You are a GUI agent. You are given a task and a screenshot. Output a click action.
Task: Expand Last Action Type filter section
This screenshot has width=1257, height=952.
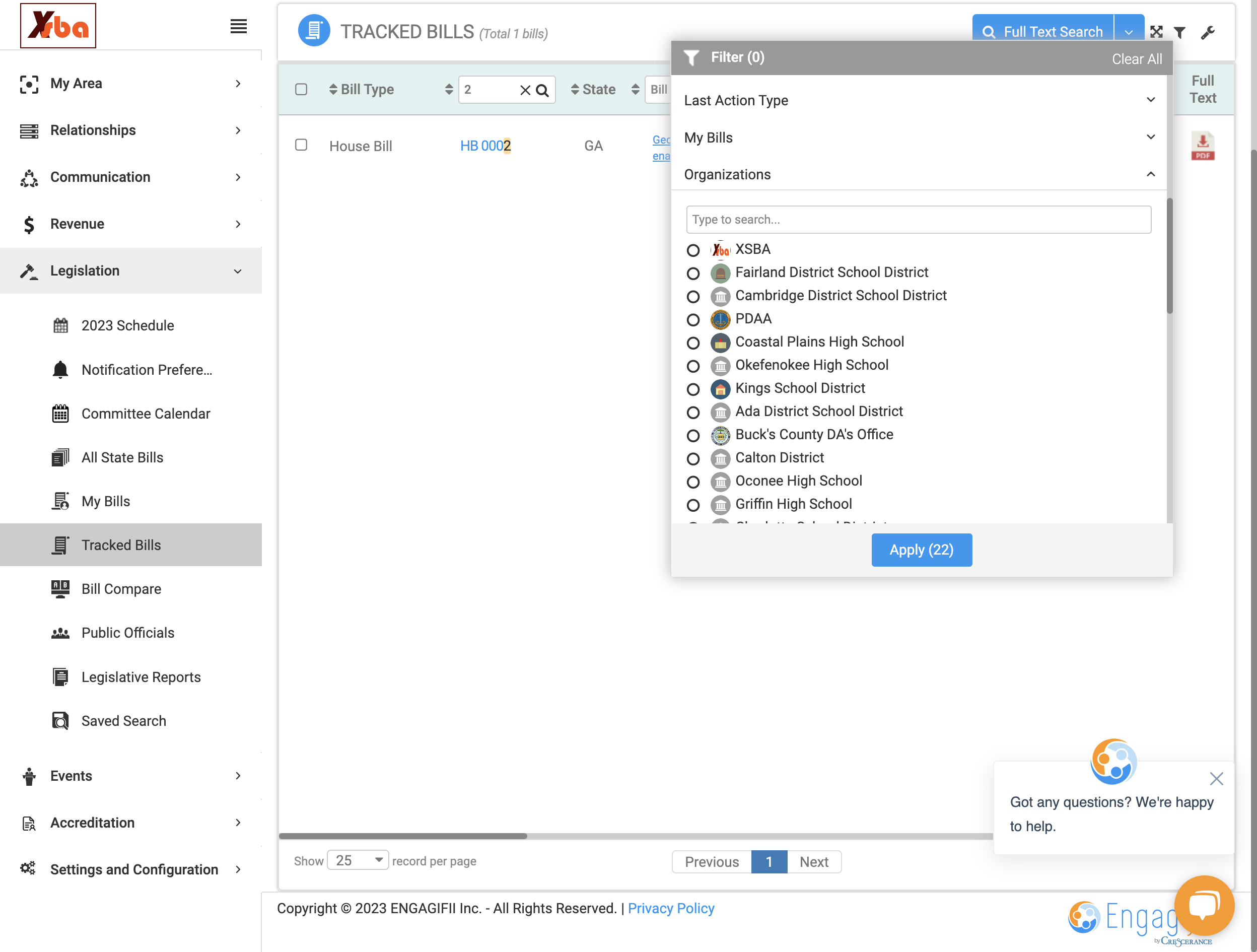919,100
